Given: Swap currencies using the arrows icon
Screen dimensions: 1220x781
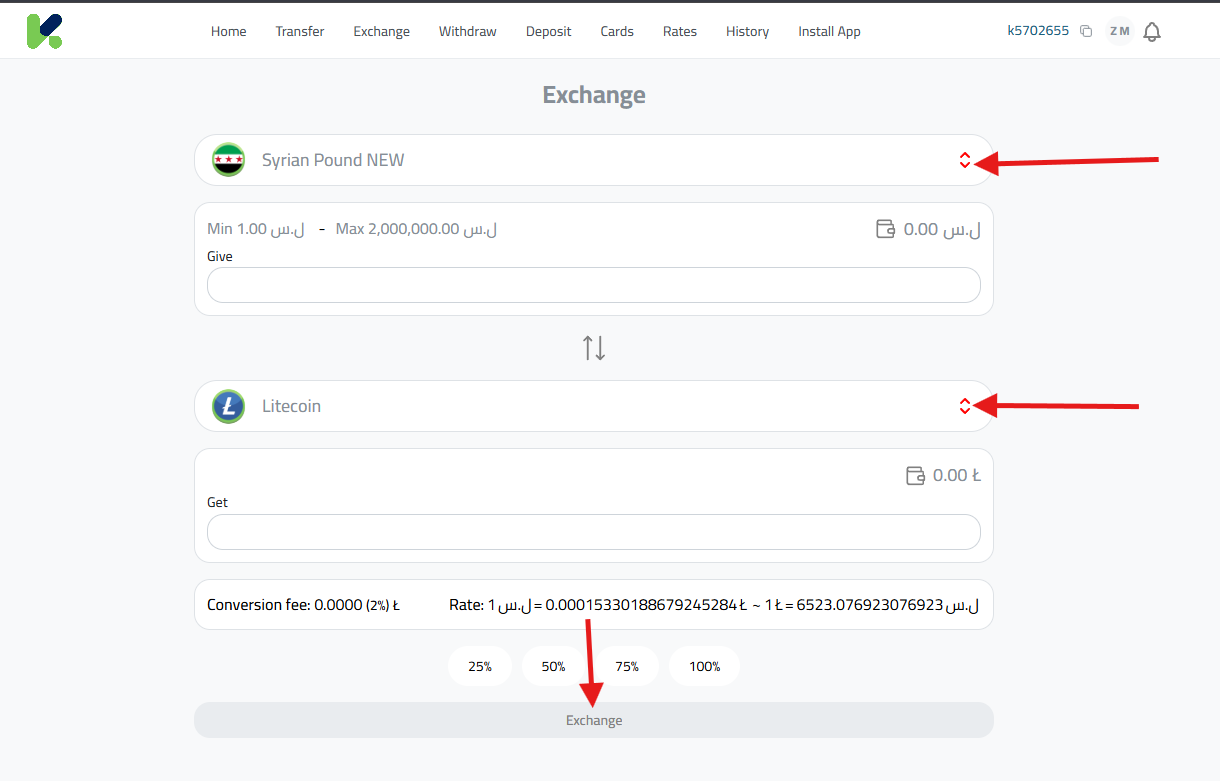Looking at the screenshot, I should click(x=593, y=346).
